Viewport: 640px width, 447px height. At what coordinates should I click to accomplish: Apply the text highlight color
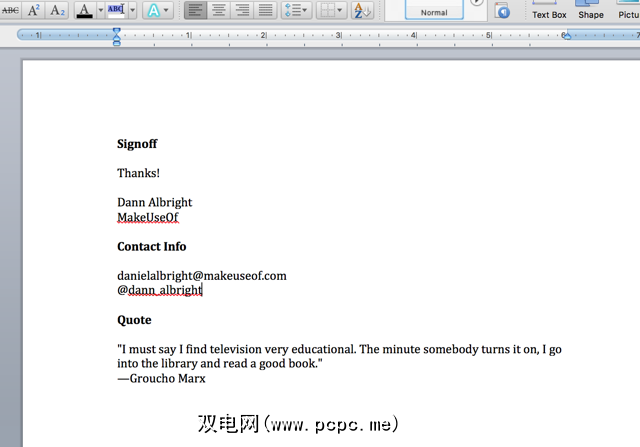[116, 10]
